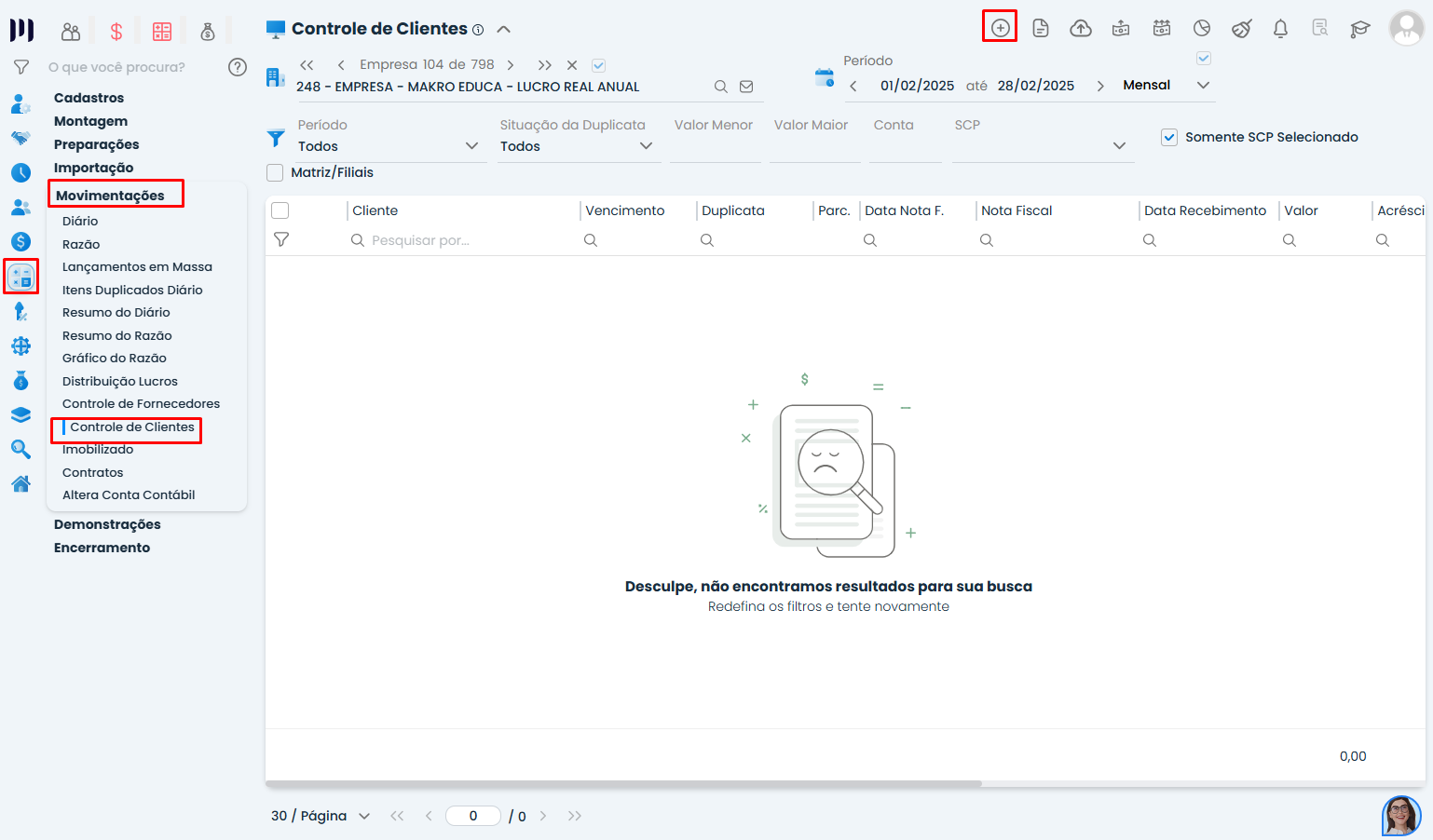Toggle the select-all checkbox in table header

click(280, 210)
